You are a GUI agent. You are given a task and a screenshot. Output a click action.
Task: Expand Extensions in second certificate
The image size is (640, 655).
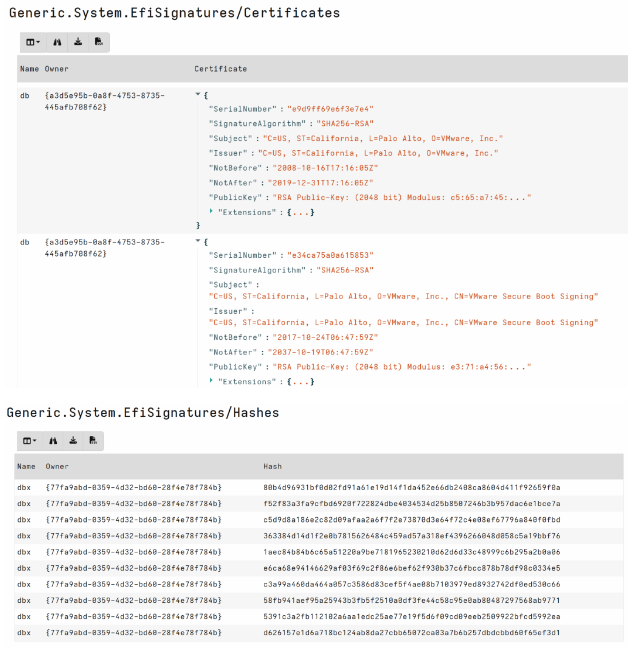pyautogui.click(x=211, y=380)
